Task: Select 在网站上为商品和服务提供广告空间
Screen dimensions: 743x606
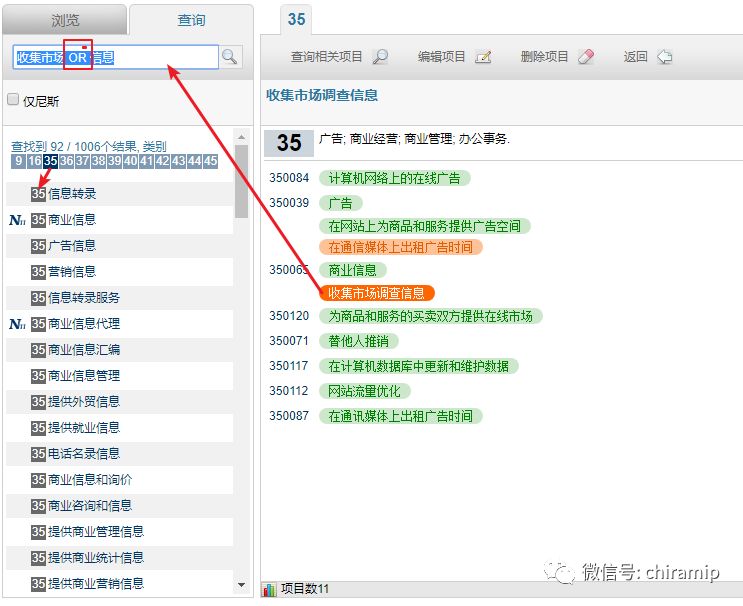Action: point(425,226)
